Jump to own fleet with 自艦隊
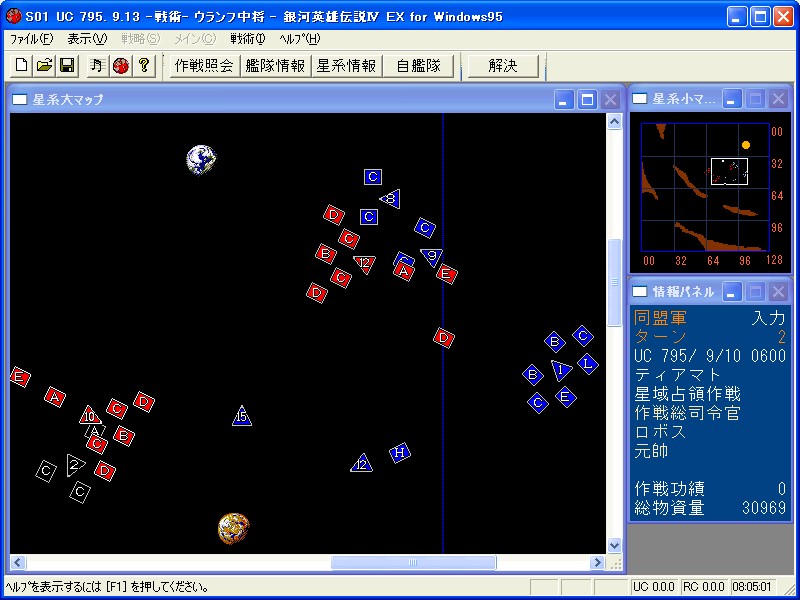 [418, 66]
